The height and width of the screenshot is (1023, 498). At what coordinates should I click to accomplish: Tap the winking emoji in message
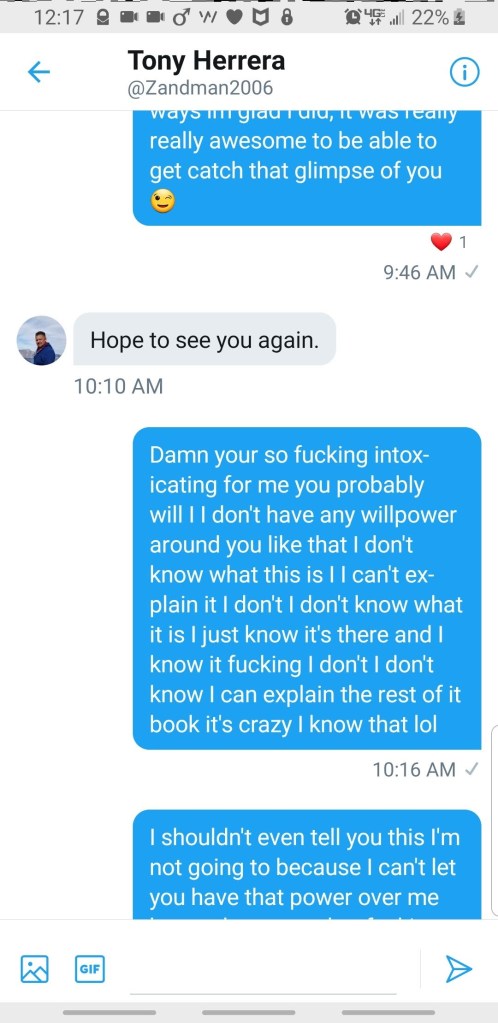[x=163, y=203]
